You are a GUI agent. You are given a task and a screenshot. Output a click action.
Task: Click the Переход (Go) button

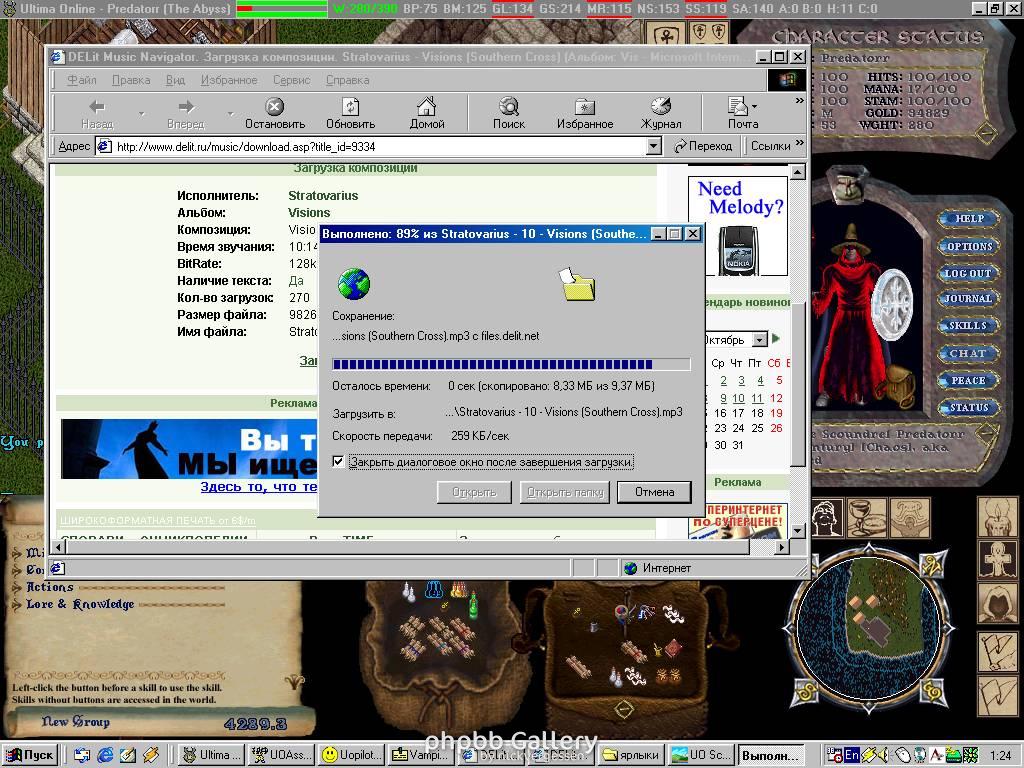[703, 146]
